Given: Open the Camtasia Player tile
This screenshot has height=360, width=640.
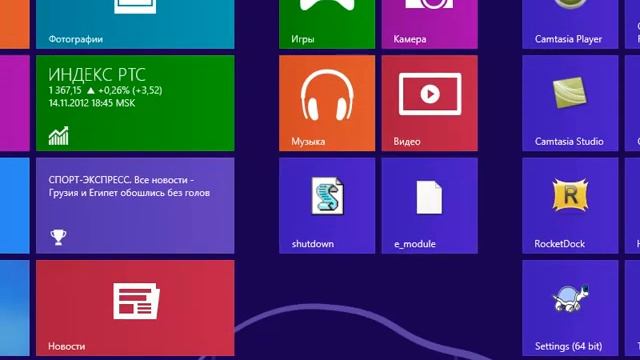Looking at the screenshot, I should click(570, 24).
